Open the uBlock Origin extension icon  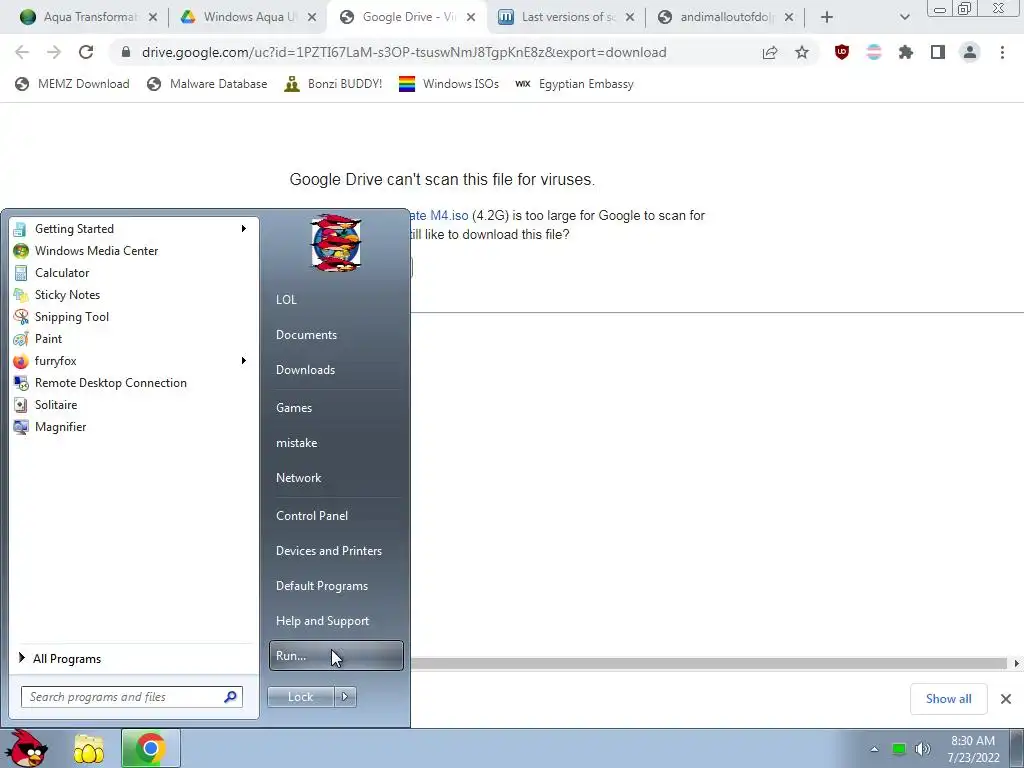(x=842, y=52)
